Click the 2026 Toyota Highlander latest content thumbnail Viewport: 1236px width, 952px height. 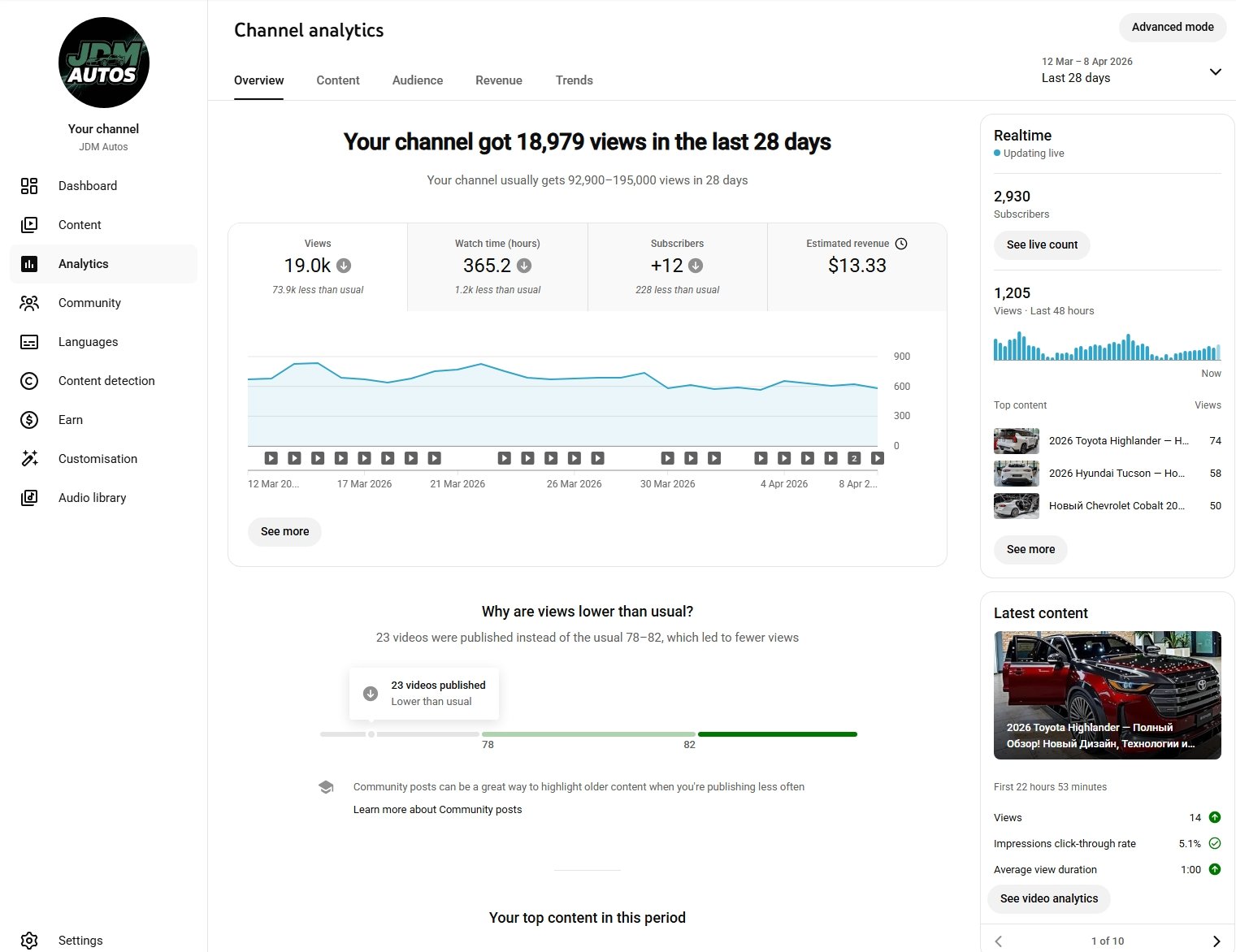pos(1107,695)
